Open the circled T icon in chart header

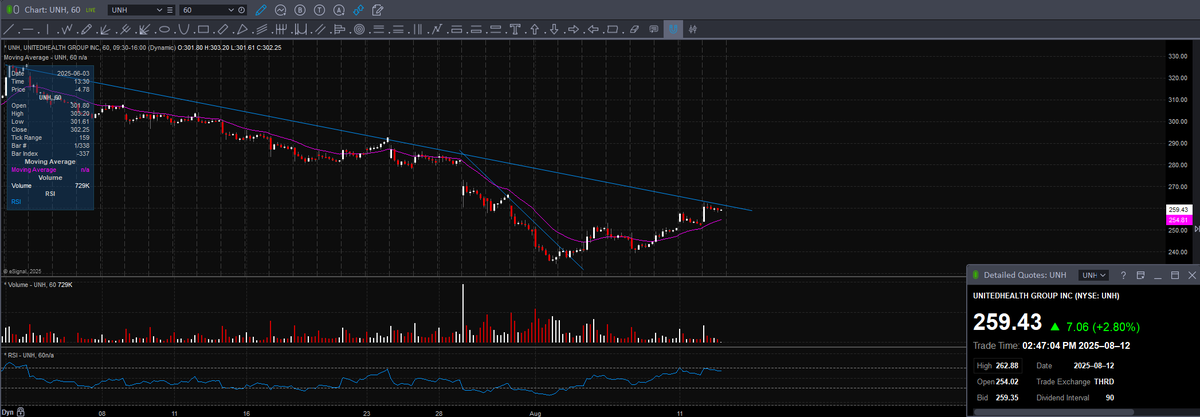(x=320, y=10)
